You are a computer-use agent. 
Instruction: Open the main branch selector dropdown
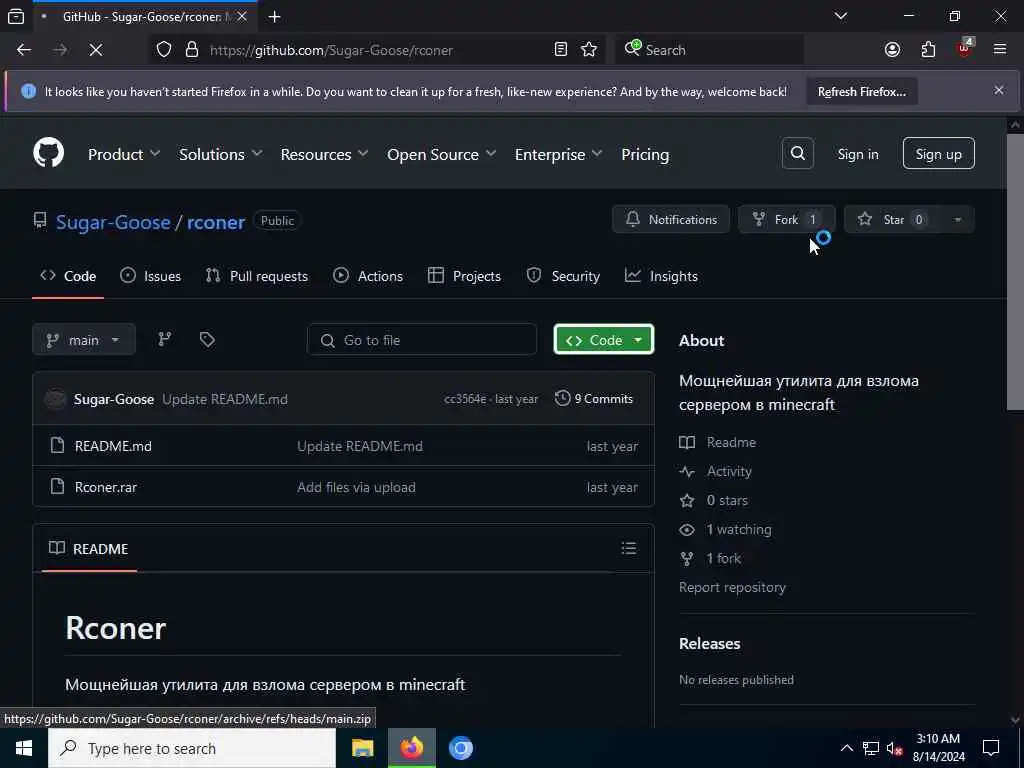[84, 340]
